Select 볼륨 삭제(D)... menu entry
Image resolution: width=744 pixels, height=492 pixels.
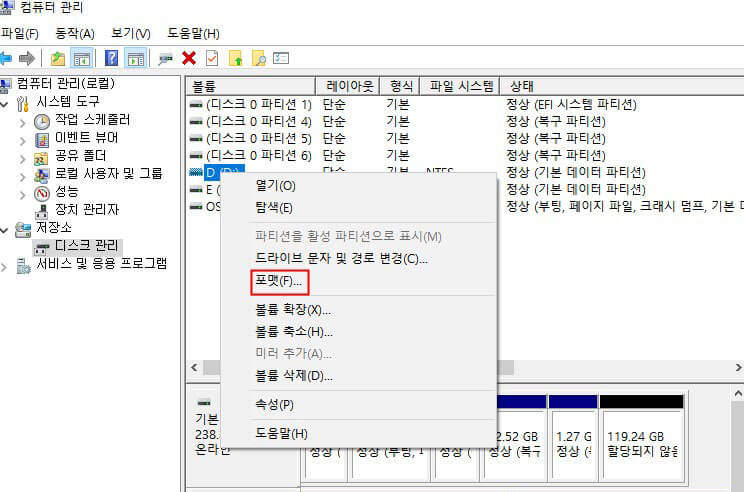point(294,376)
